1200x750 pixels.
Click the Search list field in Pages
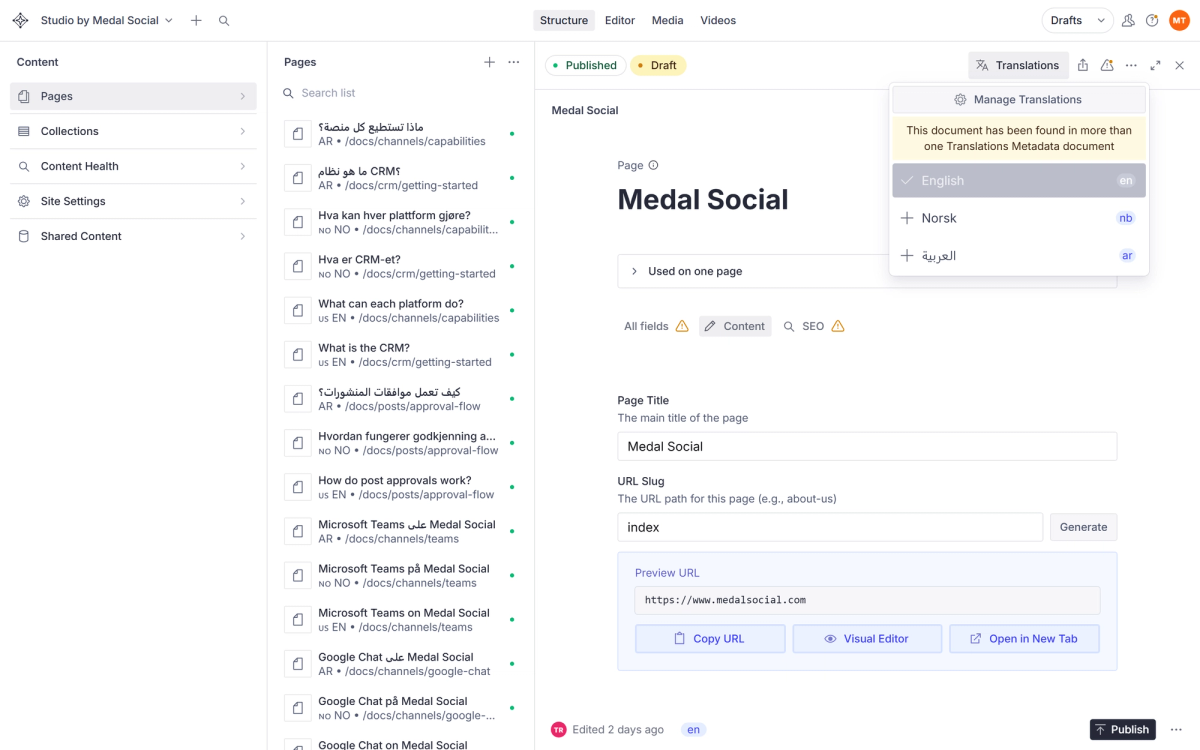(400, 93)
